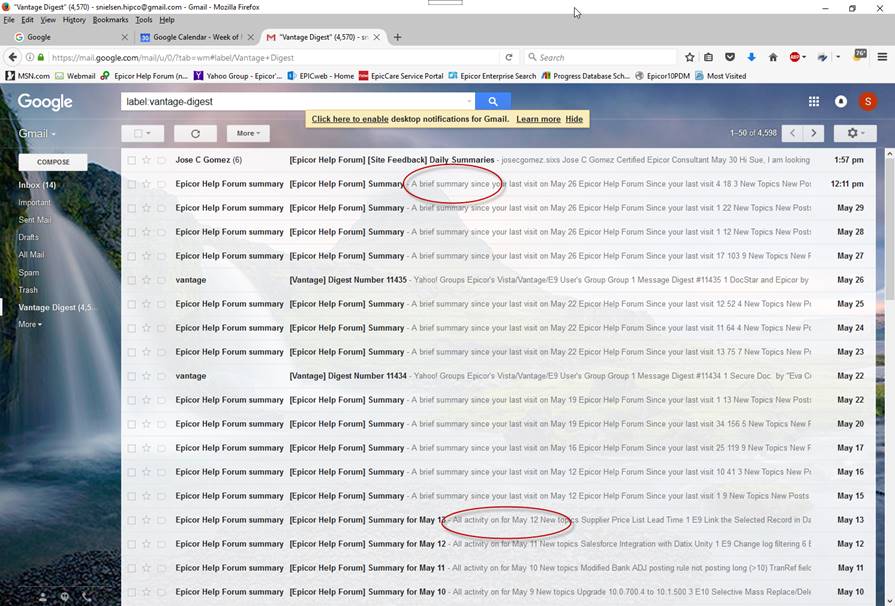895x606 pixels.
Task: Open the Inbox (14) folder
Action: 37,185
